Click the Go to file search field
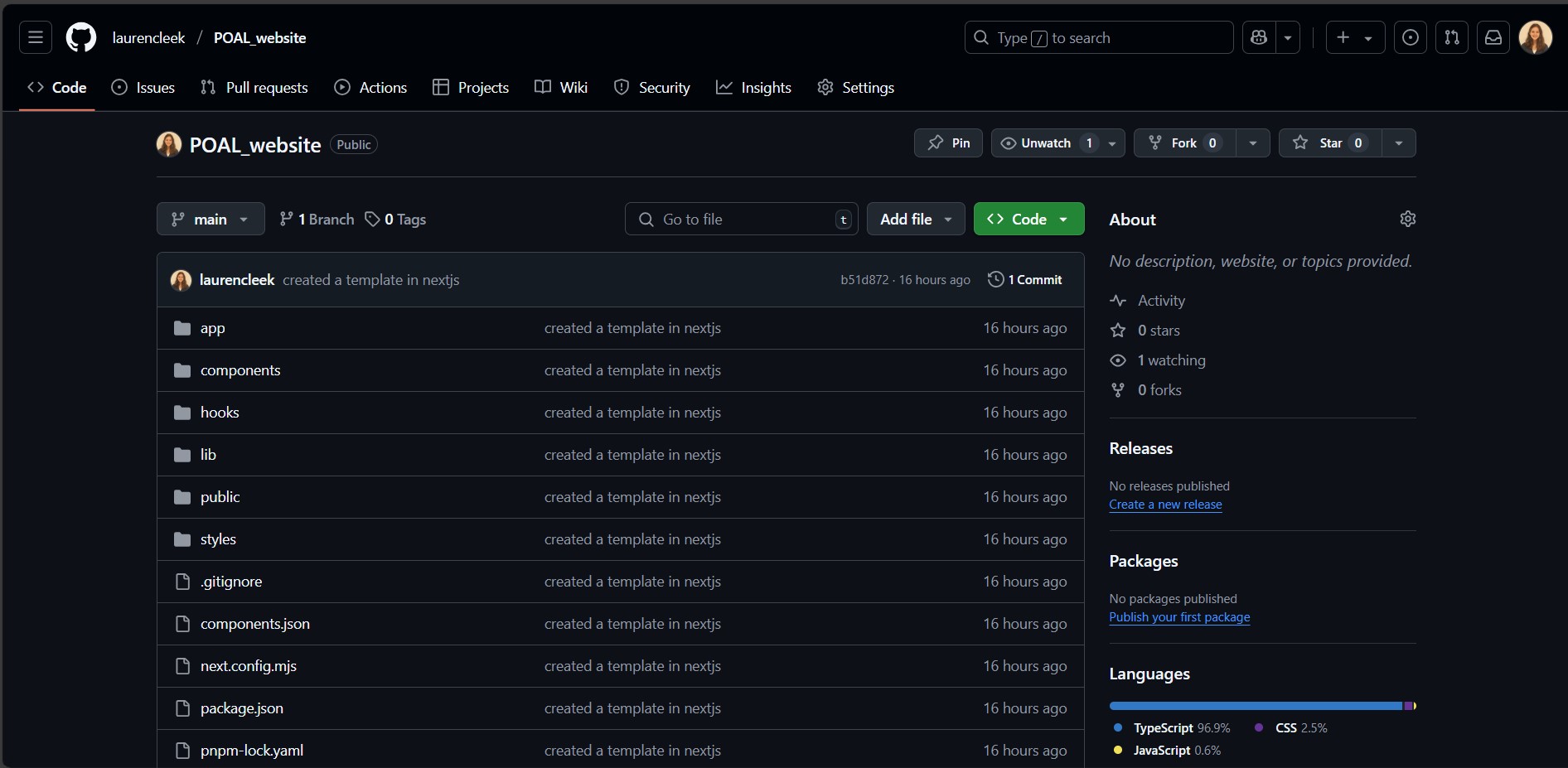This screenshot has width=1568, height=768. click(742, 219)
